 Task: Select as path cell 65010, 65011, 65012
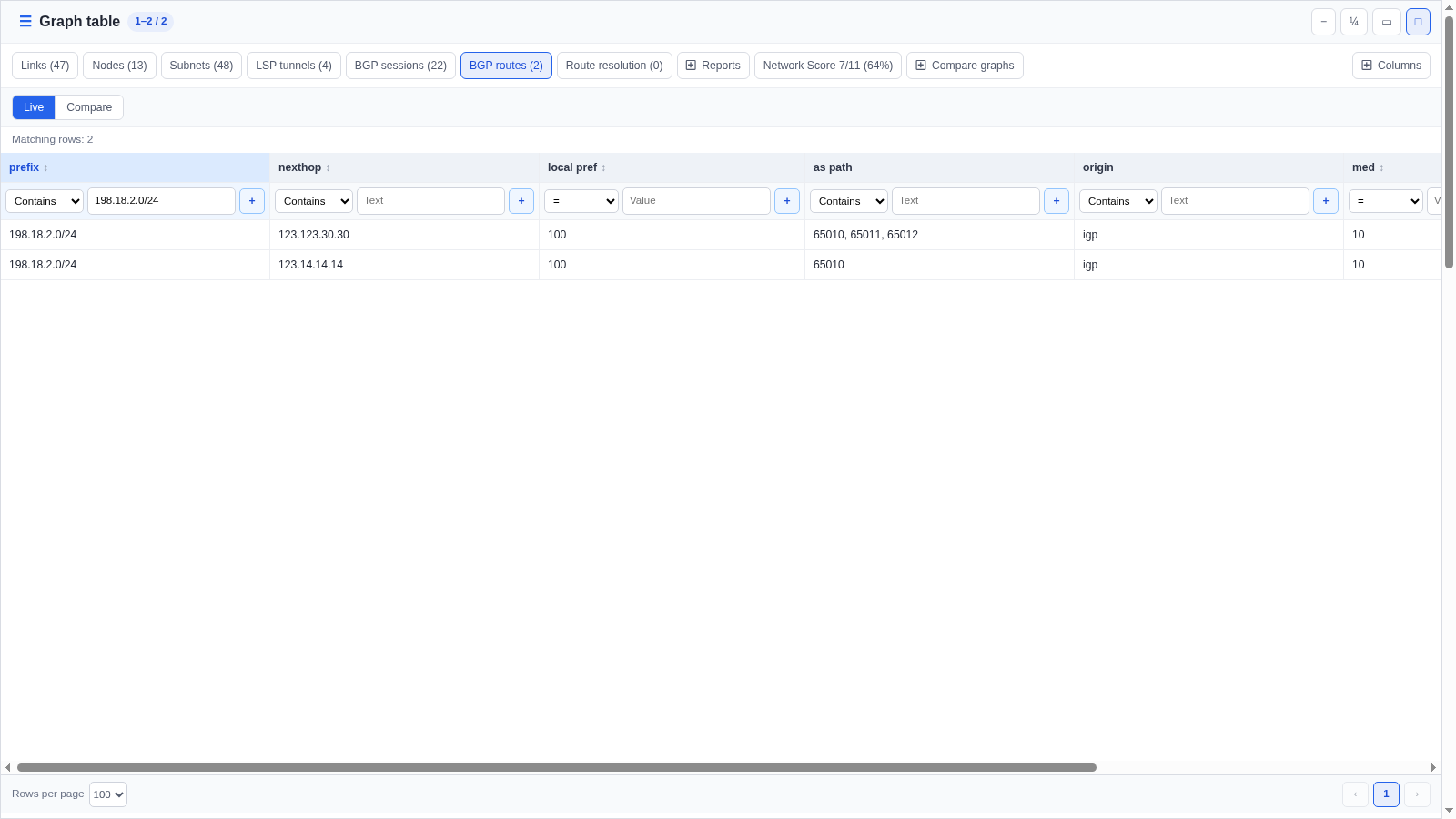pyautogui.click(x=939, y=235)
